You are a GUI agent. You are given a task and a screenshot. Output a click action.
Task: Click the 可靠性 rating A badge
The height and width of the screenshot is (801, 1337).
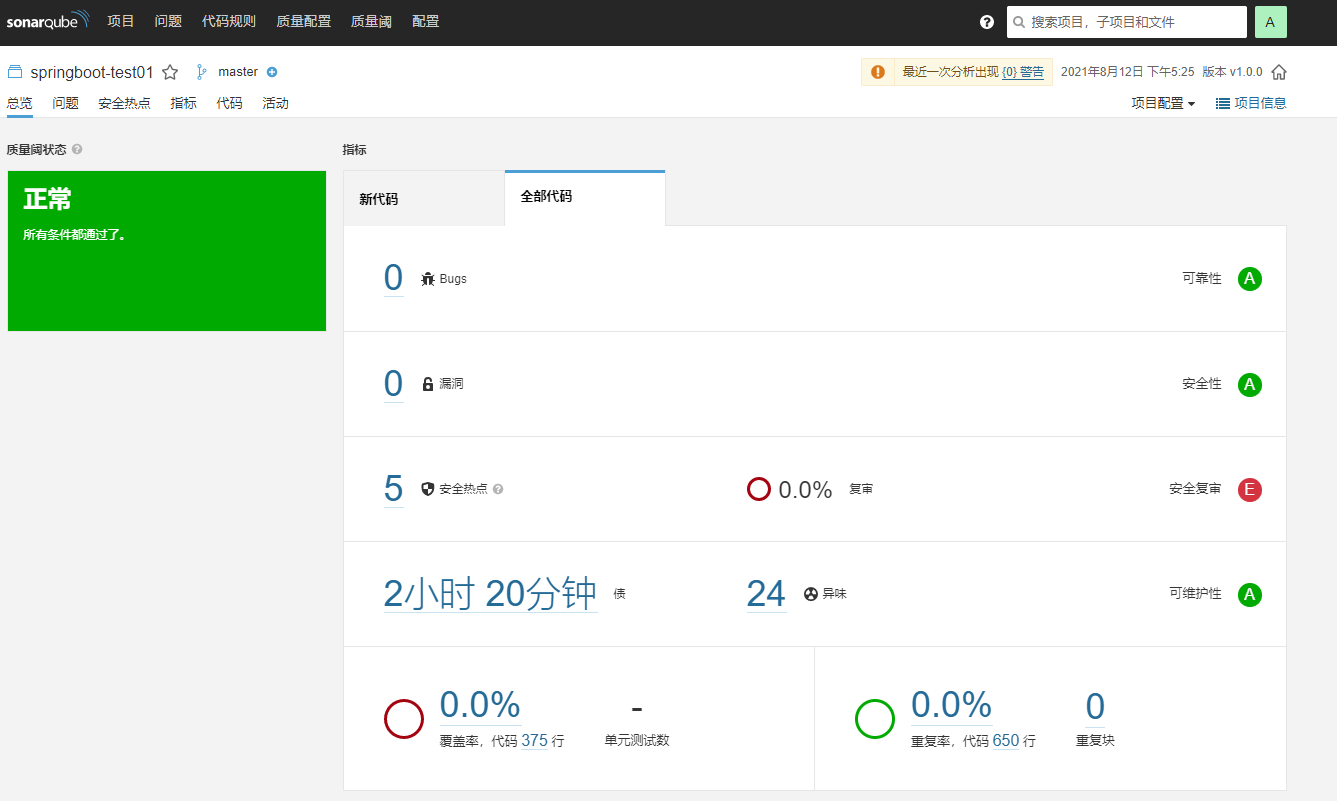point(1249,279)
